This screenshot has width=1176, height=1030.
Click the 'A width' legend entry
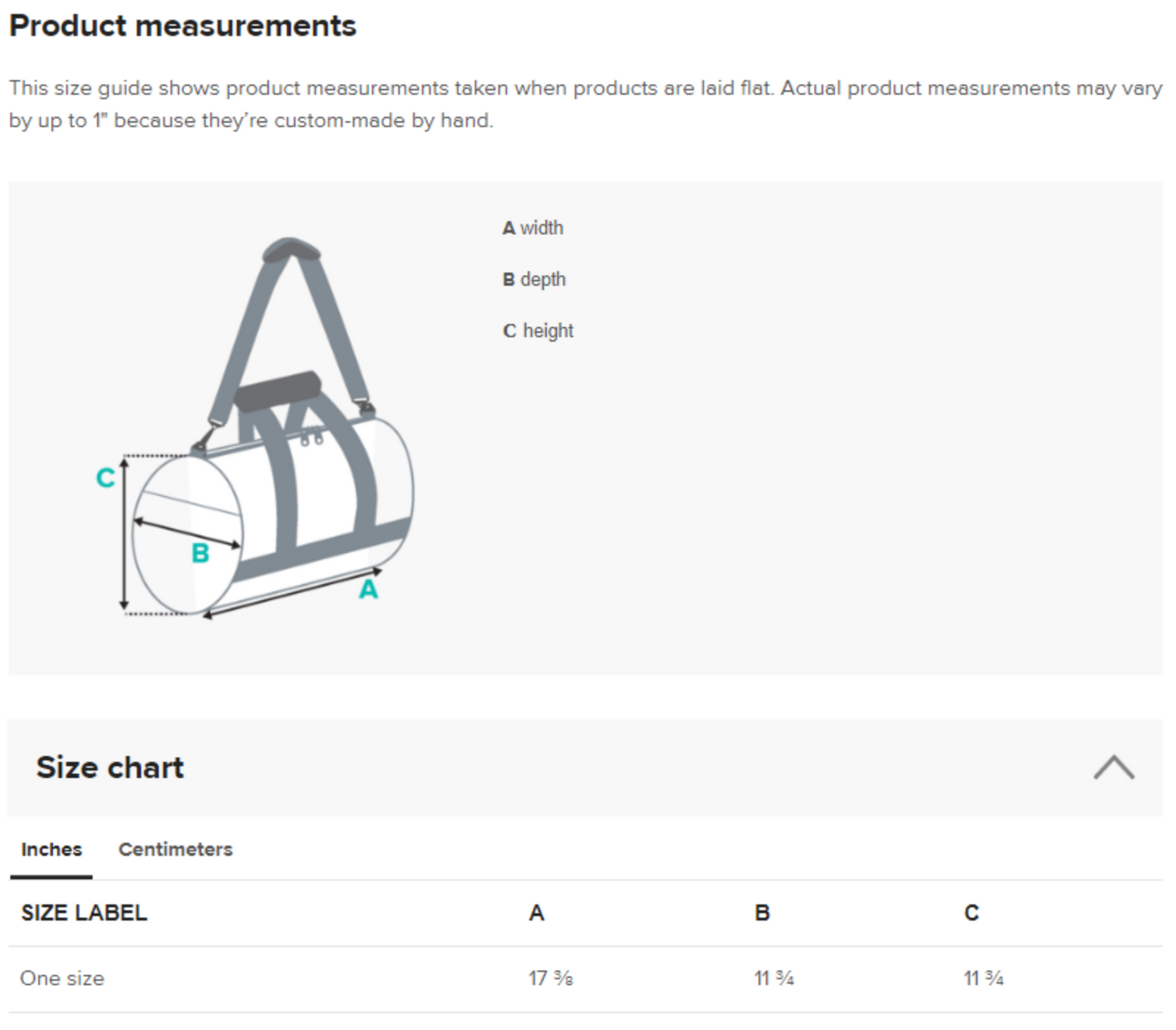point(532,228)
